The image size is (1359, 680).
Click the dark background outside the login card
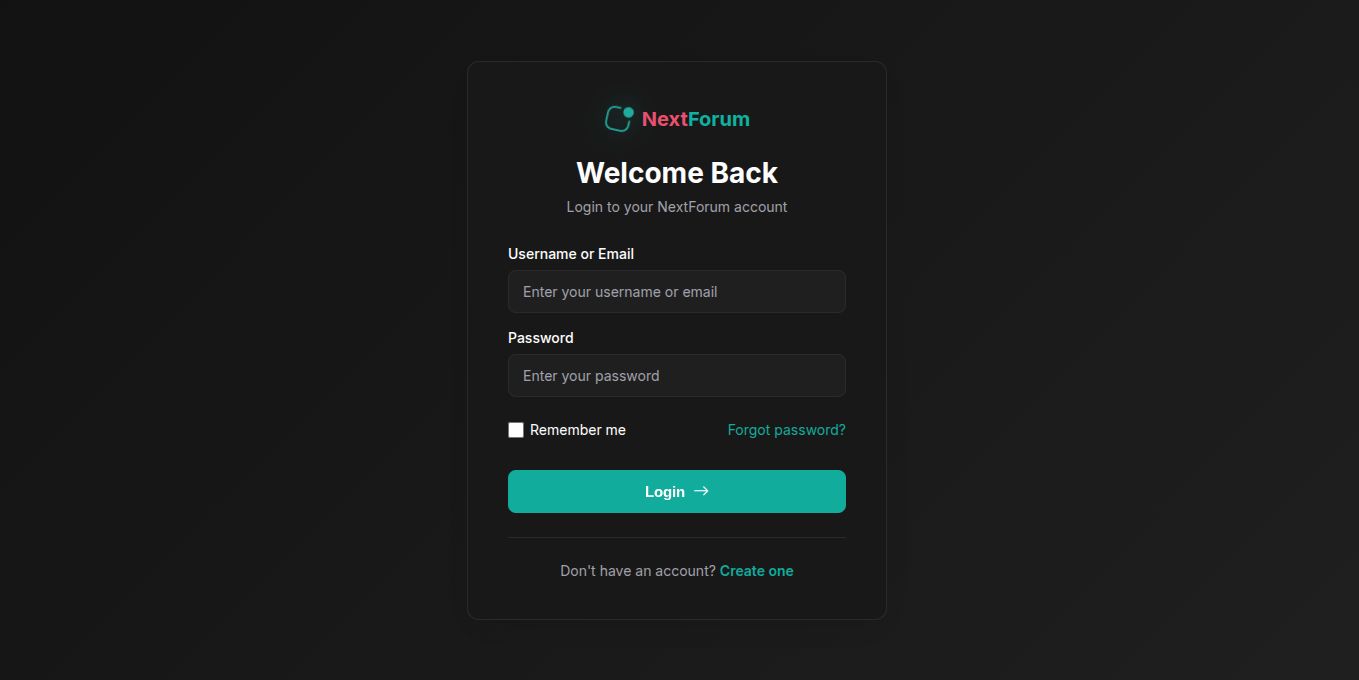200,340
